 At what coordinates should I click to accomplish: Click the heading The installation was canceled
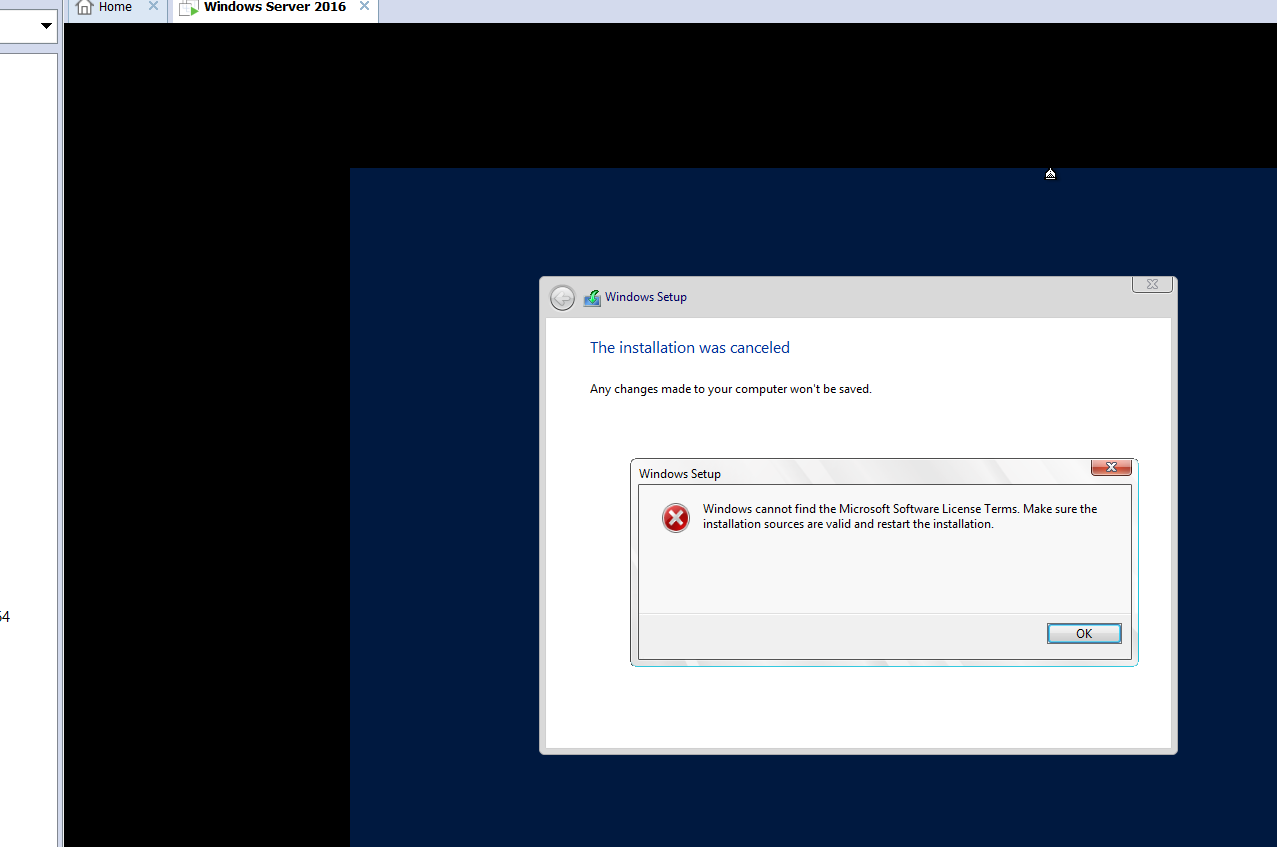coord(689,347)
